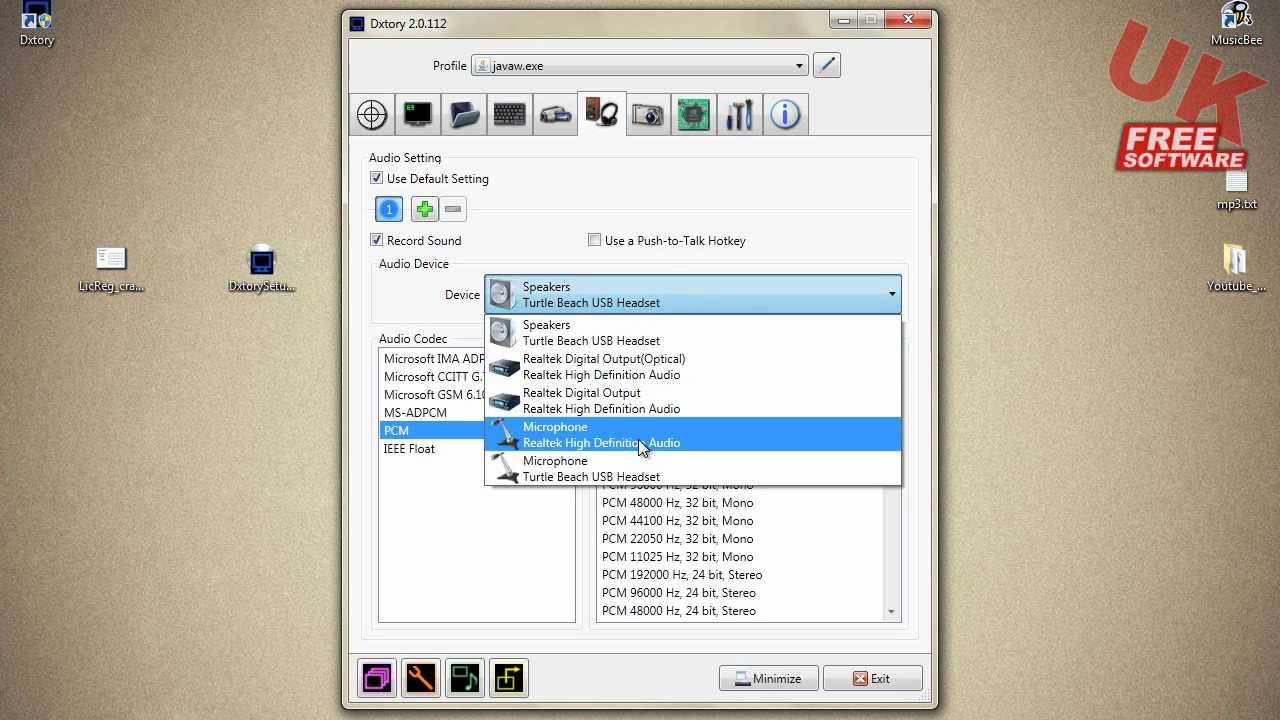1280x720 pixels.
Task: Open the Information tab icon
Action: pyautogui.click(x=786, y=115)
